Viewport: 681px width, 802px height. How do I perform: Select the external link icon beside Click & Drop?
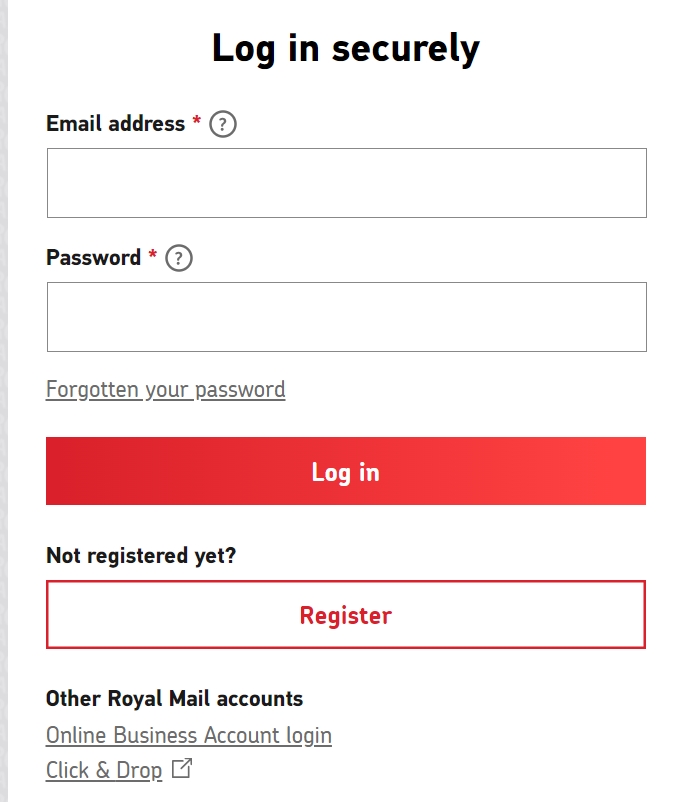181,770
